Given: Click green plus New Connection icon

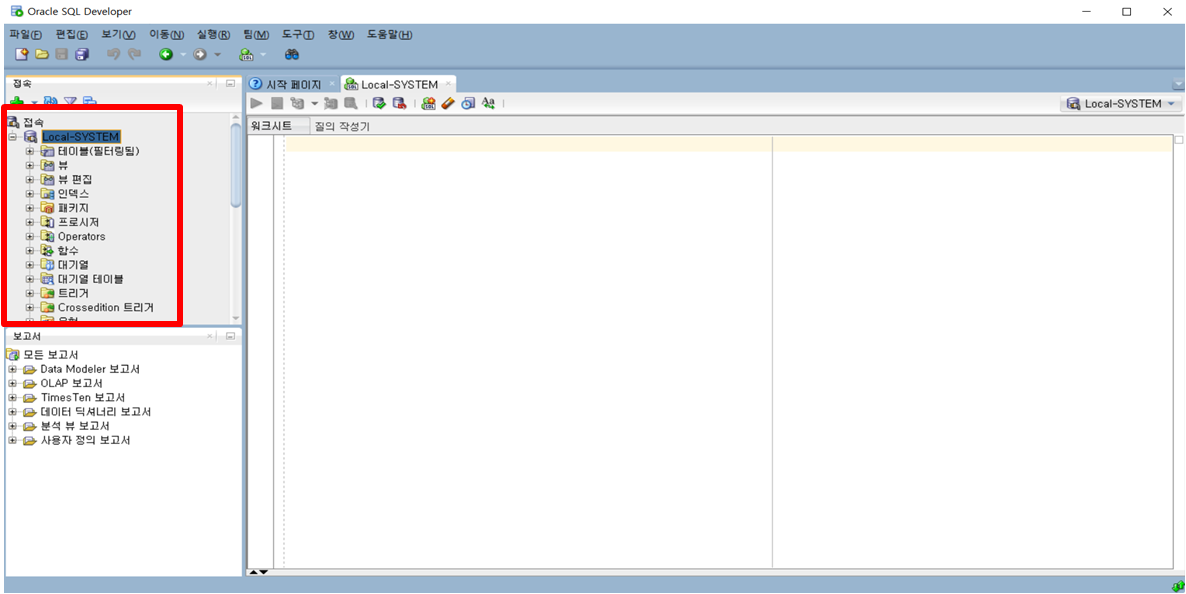Looking at the screenshot, I should (17, 101).
